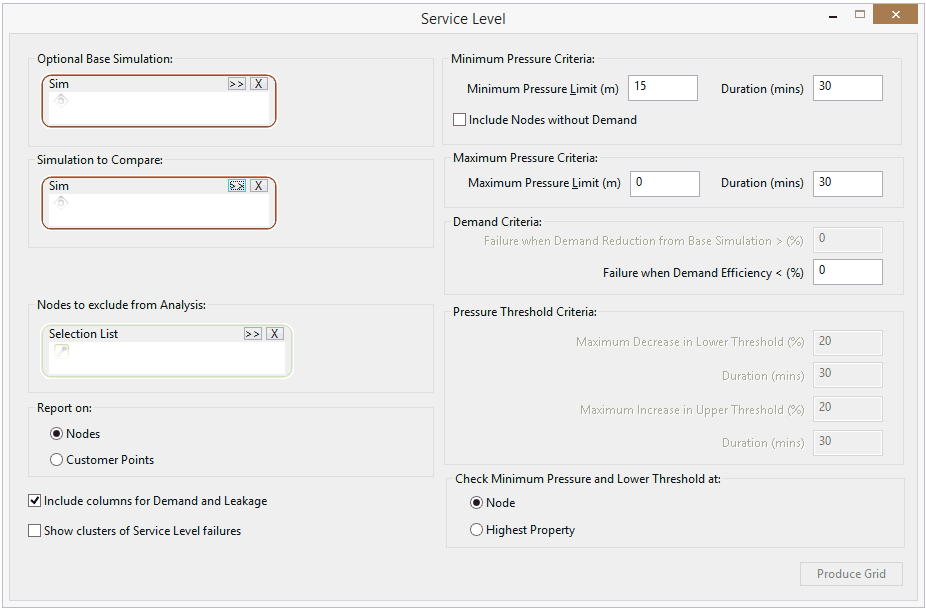This screenshot has height=610, width=926.
Task: Click the Minimum Pressure Limit input field
Action: click(662, 87)
